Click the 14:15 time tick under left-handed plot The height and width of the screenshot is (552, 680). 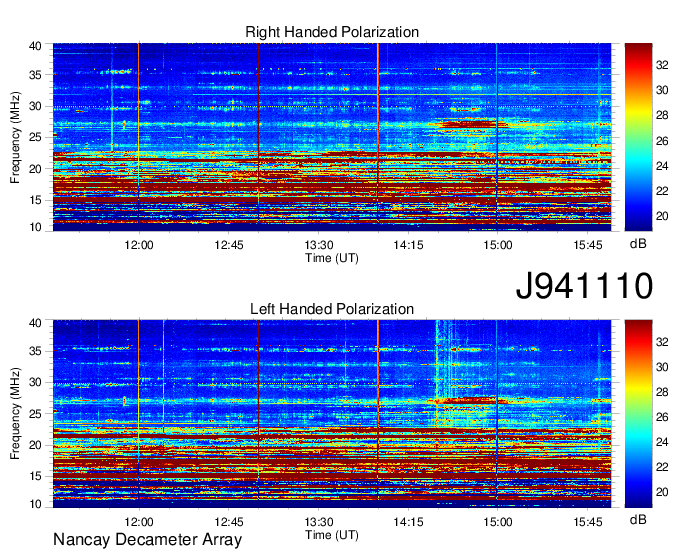(x=408, y=522)
